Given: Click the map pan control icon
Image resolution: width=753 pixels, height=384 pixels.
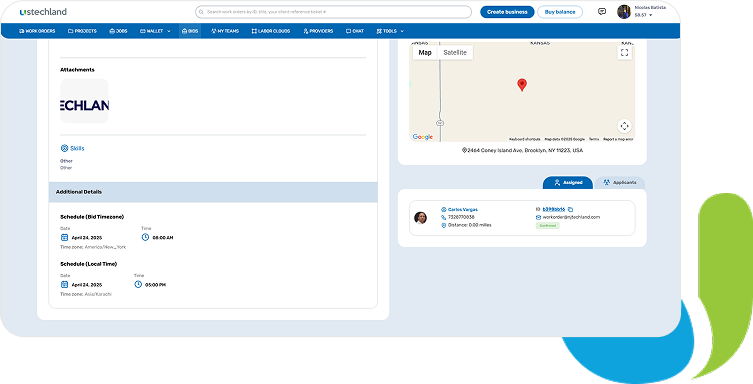Looking at the screenshot, I should (624, 126).
